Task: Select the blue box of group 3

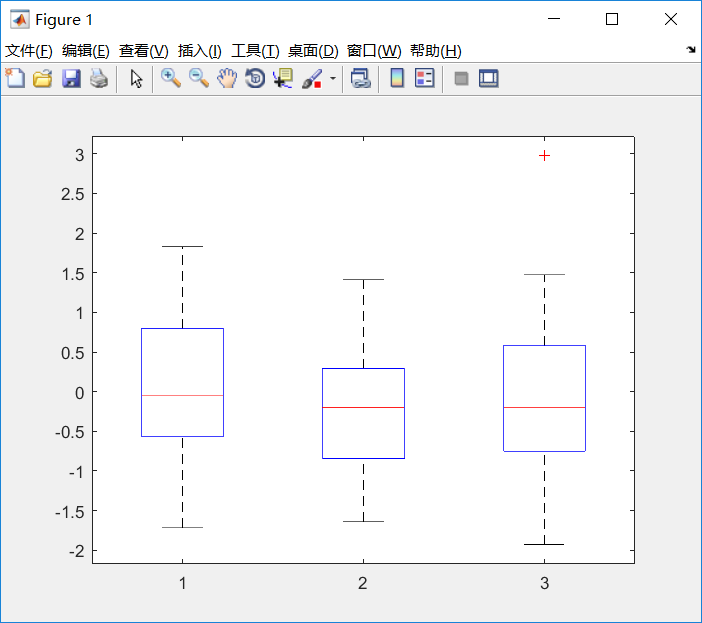Action: click(x=544, y=398)
